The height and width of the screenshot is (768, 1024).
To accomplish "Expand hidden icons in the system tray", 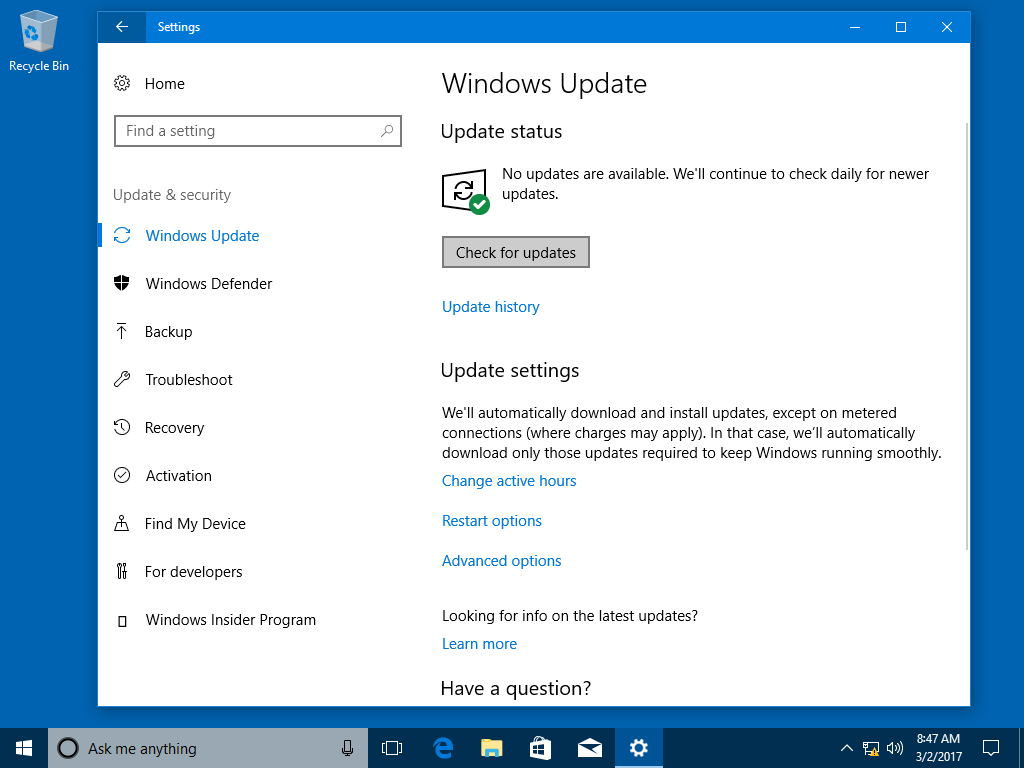I will click(x=846, y=747).
